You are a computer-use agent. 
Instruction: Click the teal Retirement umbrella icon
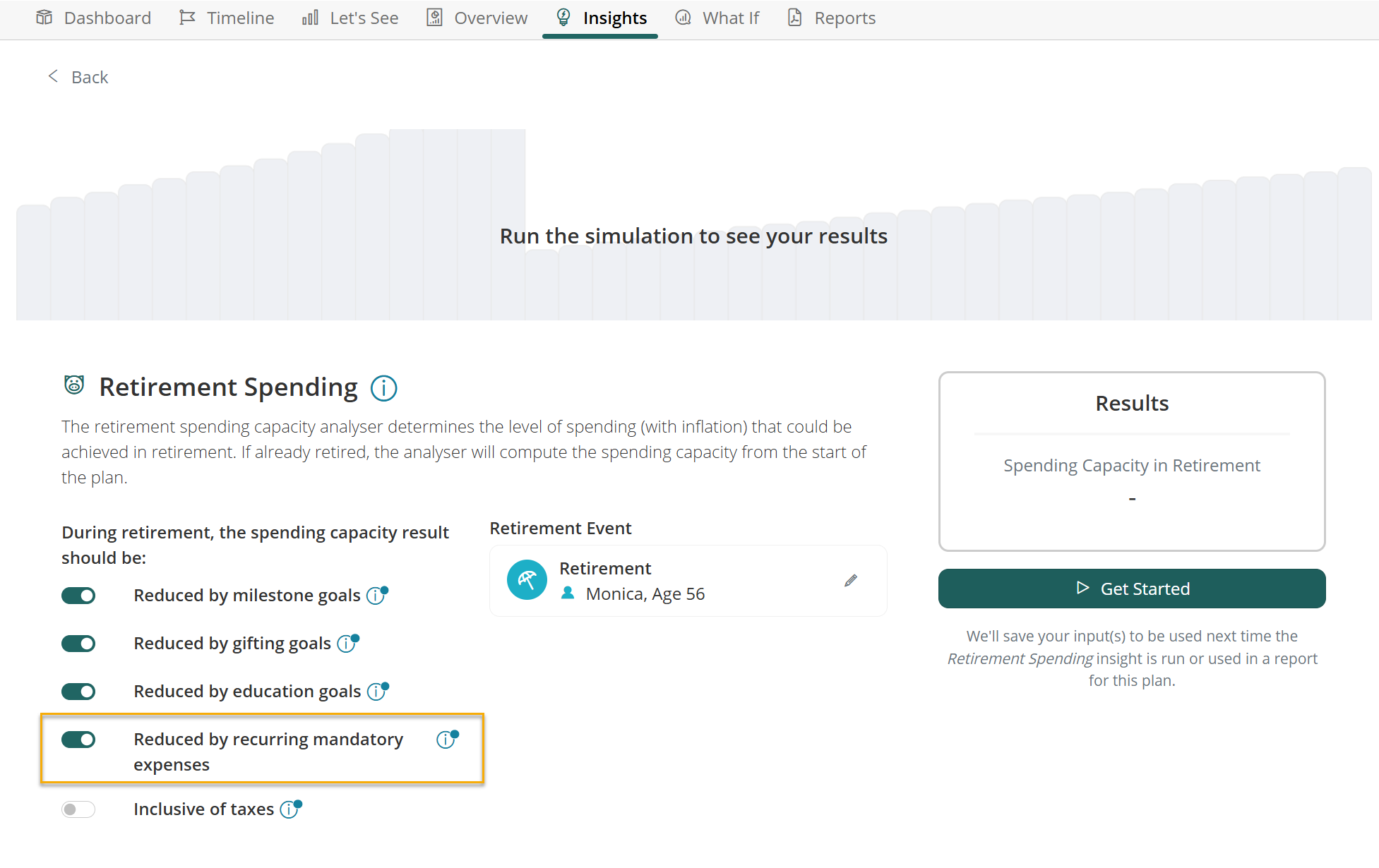[x=527, y=580]
